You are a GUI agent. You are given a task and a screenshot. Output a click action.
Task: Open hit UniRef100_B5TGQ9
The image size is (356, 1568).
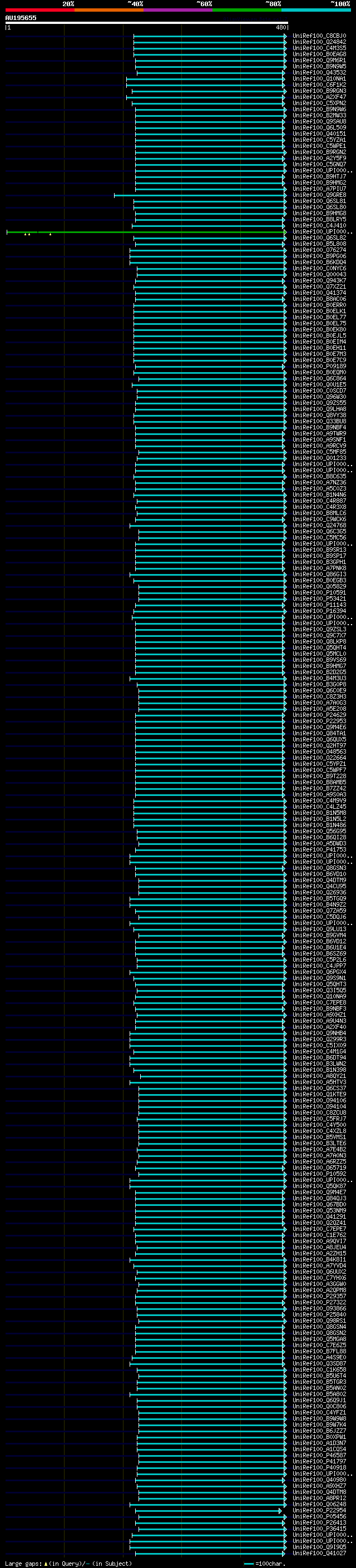[x=319, y=898]
